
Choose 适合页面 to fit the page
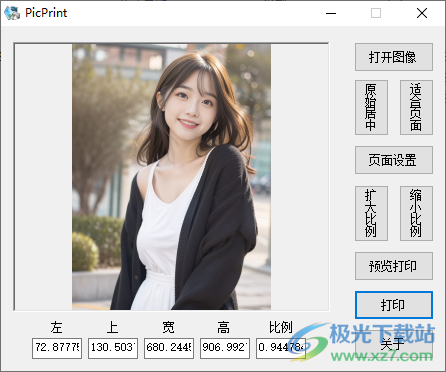click(416, 107)
